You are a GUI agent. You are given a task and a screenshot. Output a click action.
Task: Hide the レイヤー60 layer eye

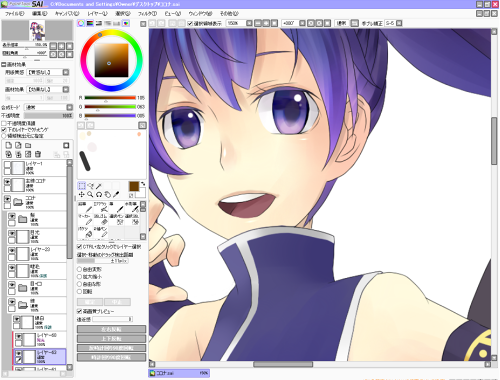[x=19, y=337]
